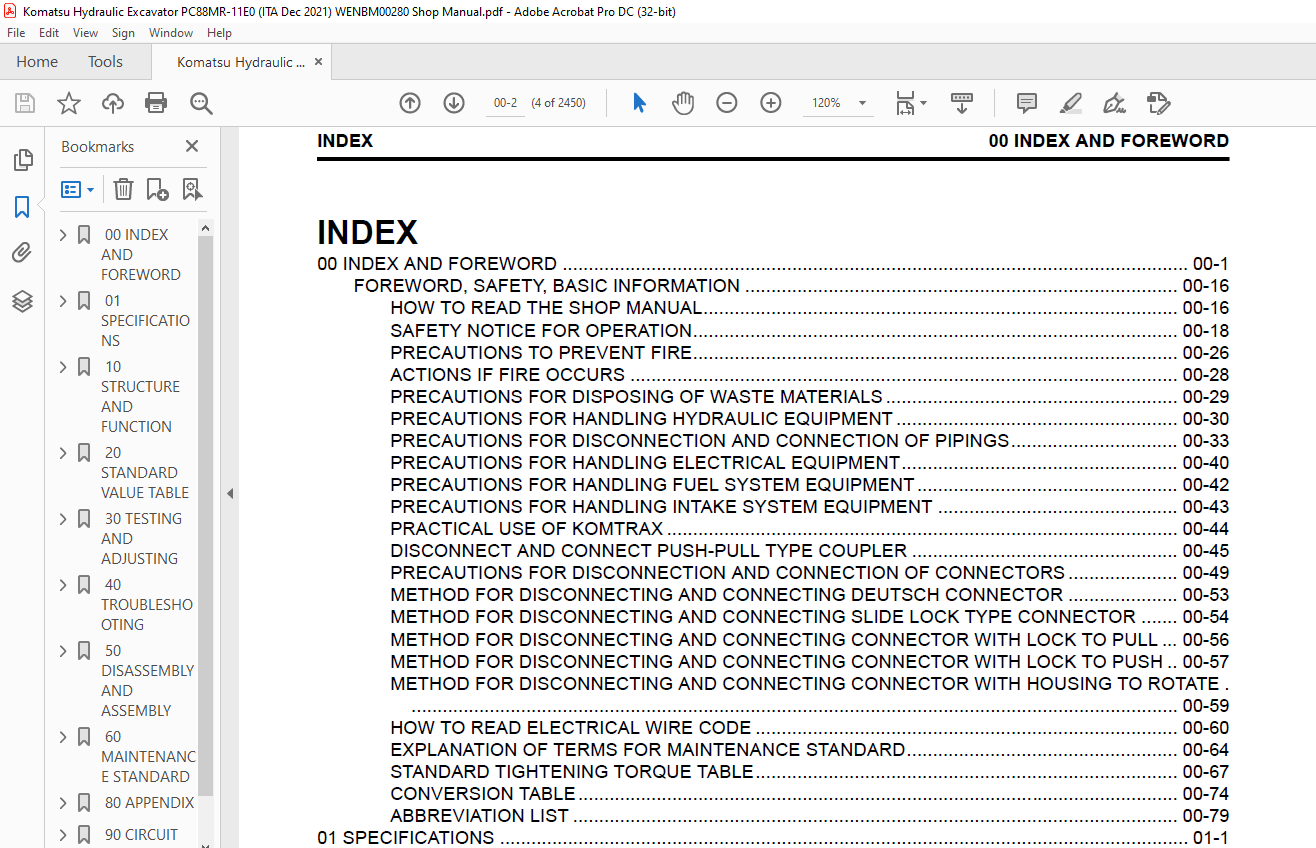Expand the 00 INDEX AND FOREWORD bookmark
Image resolution: width=1316 pixels, height=848 pixels.
pos(63,235)
